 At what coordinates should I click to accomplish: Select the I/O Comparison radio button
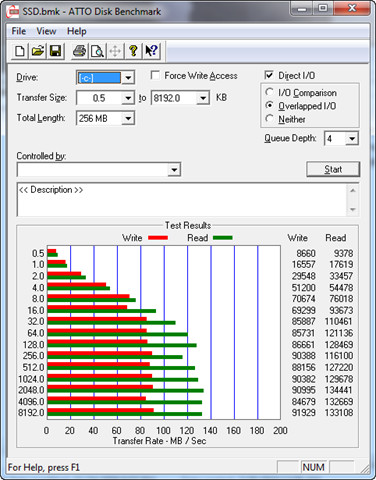(269, 92)
